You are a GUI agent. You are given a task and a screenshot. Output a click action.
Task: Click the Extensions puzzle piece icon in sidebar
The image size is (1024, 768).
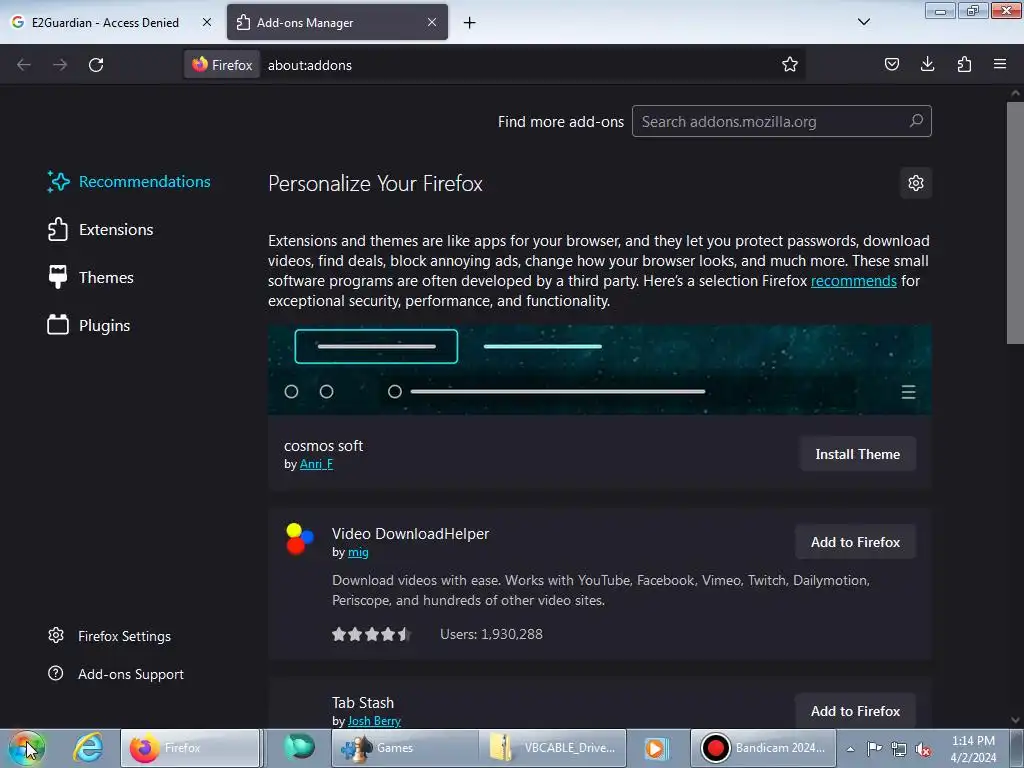[57, 229]
